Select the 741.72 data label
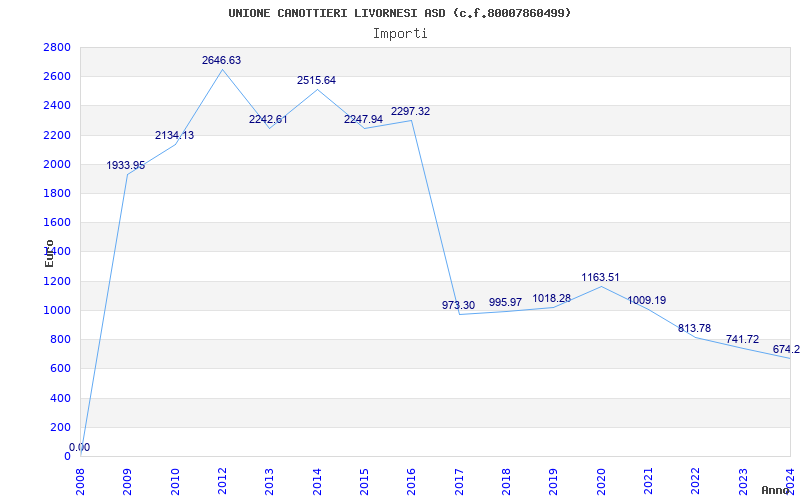 click(742, 339)
